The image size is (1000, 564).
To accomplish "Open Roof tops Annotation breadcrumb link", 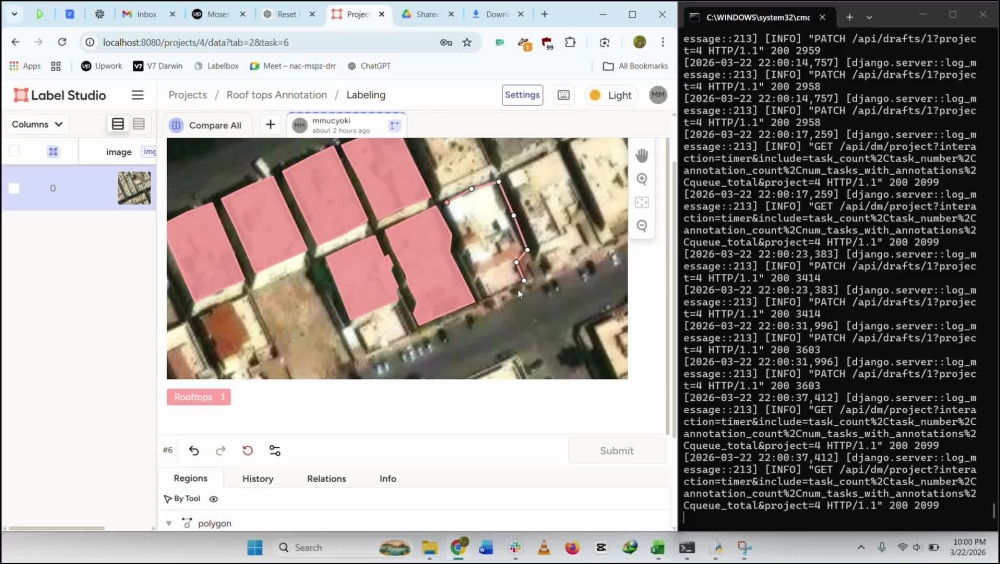I will click(x=277, y=95).
